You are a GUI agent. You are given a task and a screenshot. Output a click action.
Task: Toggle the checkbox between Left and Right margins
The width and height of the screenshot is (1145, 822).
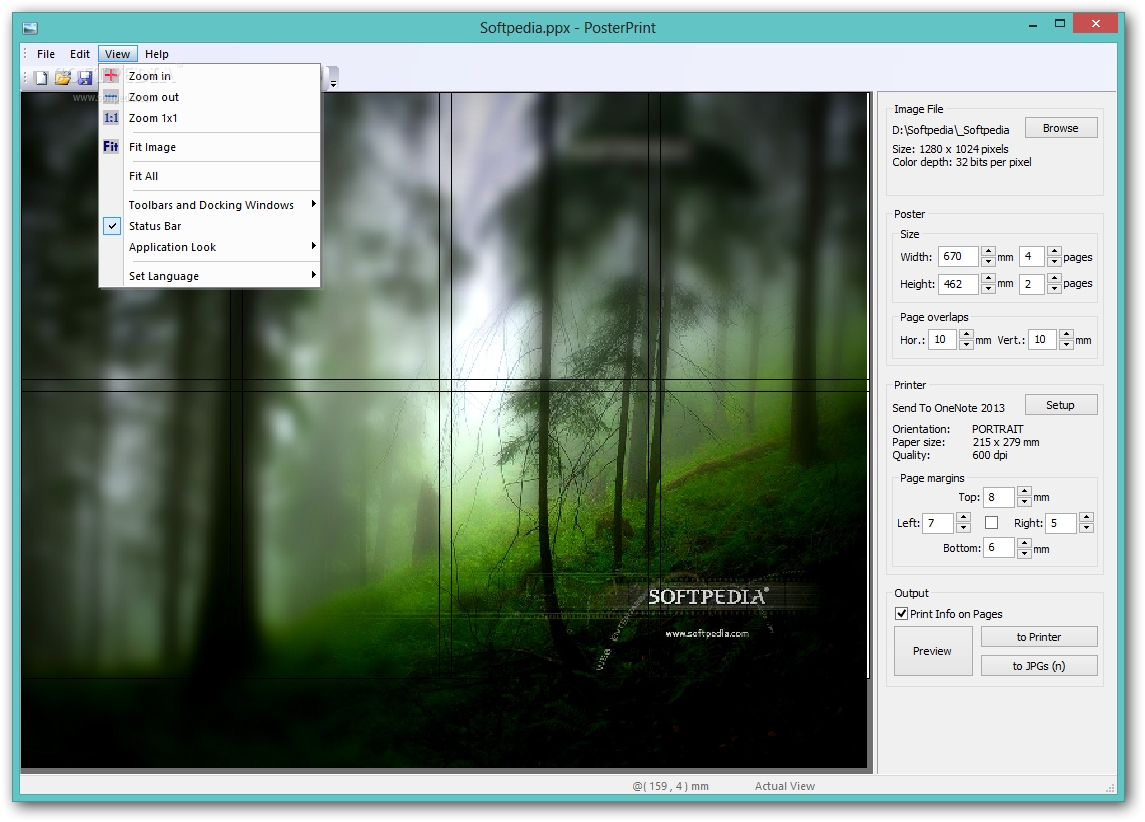pos(992,523)
